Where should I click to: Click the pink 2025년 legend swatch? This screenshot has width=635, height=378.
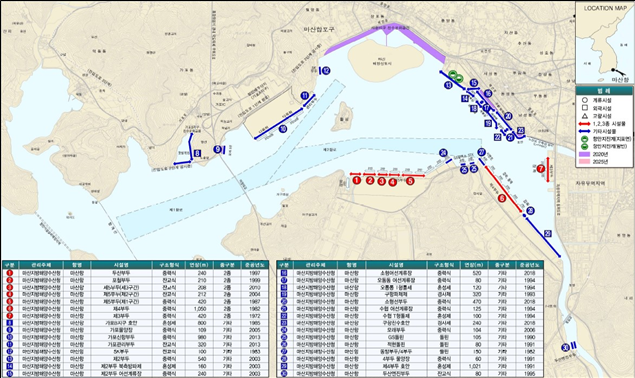click(584, 162)
